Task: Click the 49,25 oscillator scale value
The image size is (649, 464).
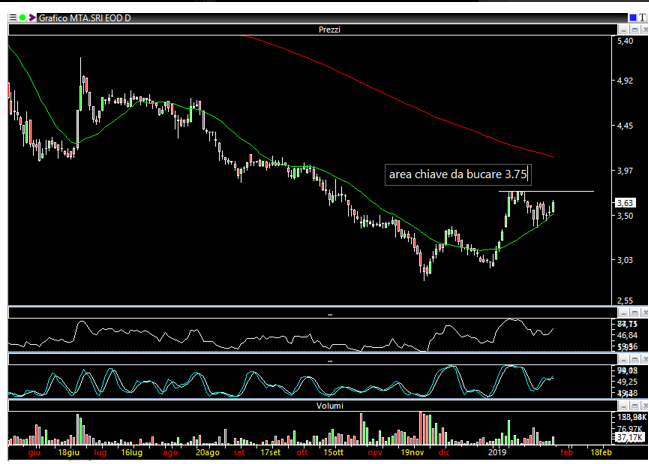Action: pos(627,382)
